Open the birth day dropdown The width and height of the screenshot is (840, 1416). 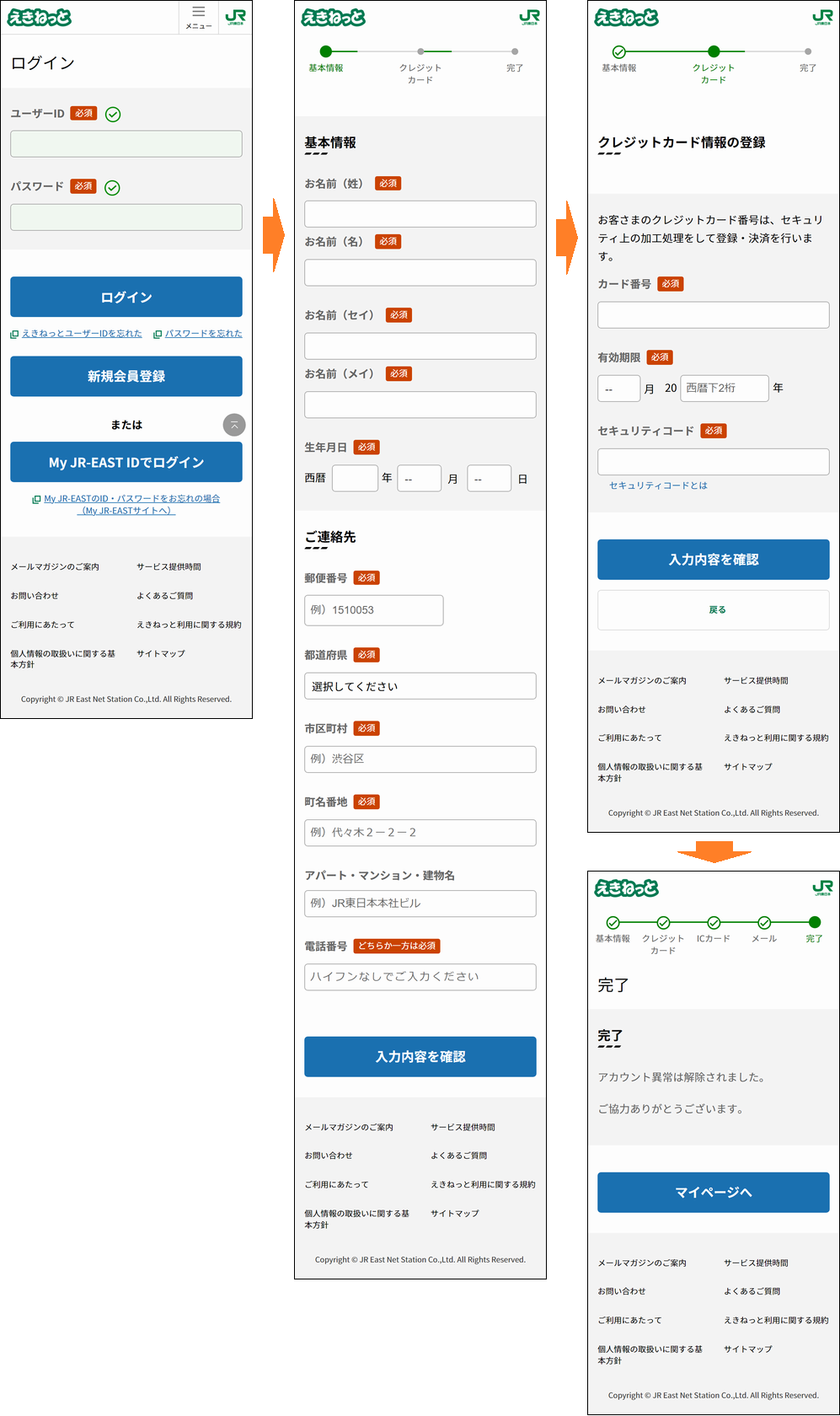click(489, 479)
